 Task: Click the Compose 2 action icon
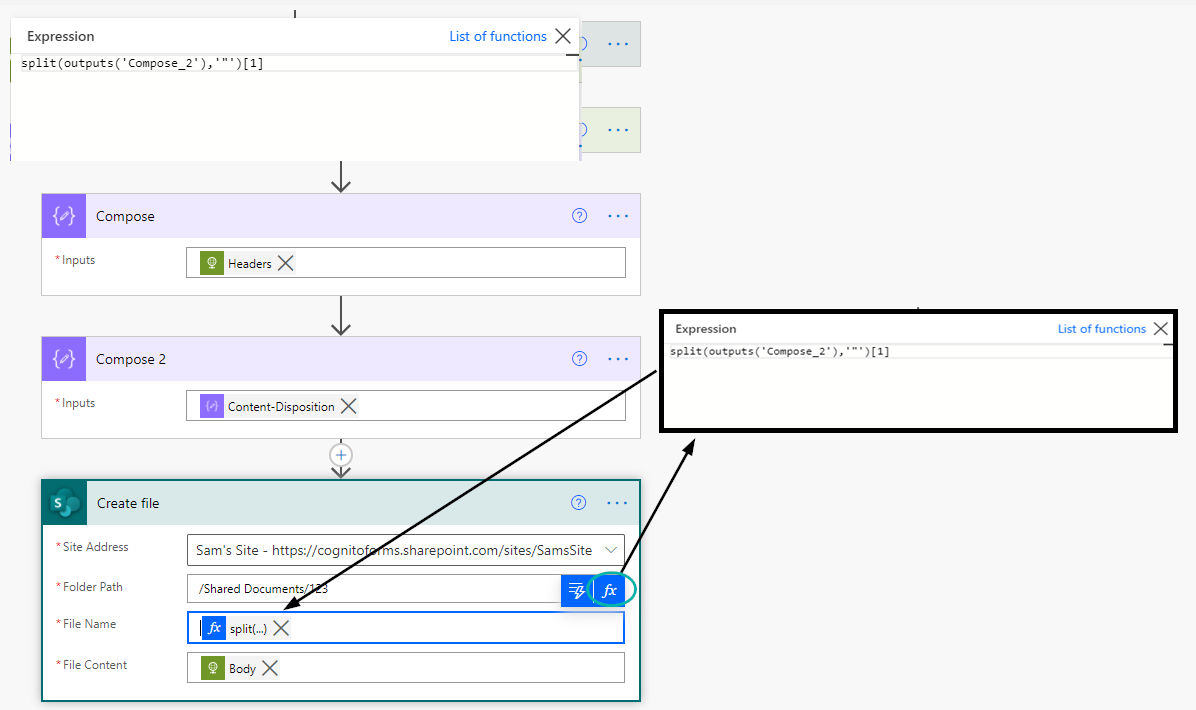click(x=64, y=358)
